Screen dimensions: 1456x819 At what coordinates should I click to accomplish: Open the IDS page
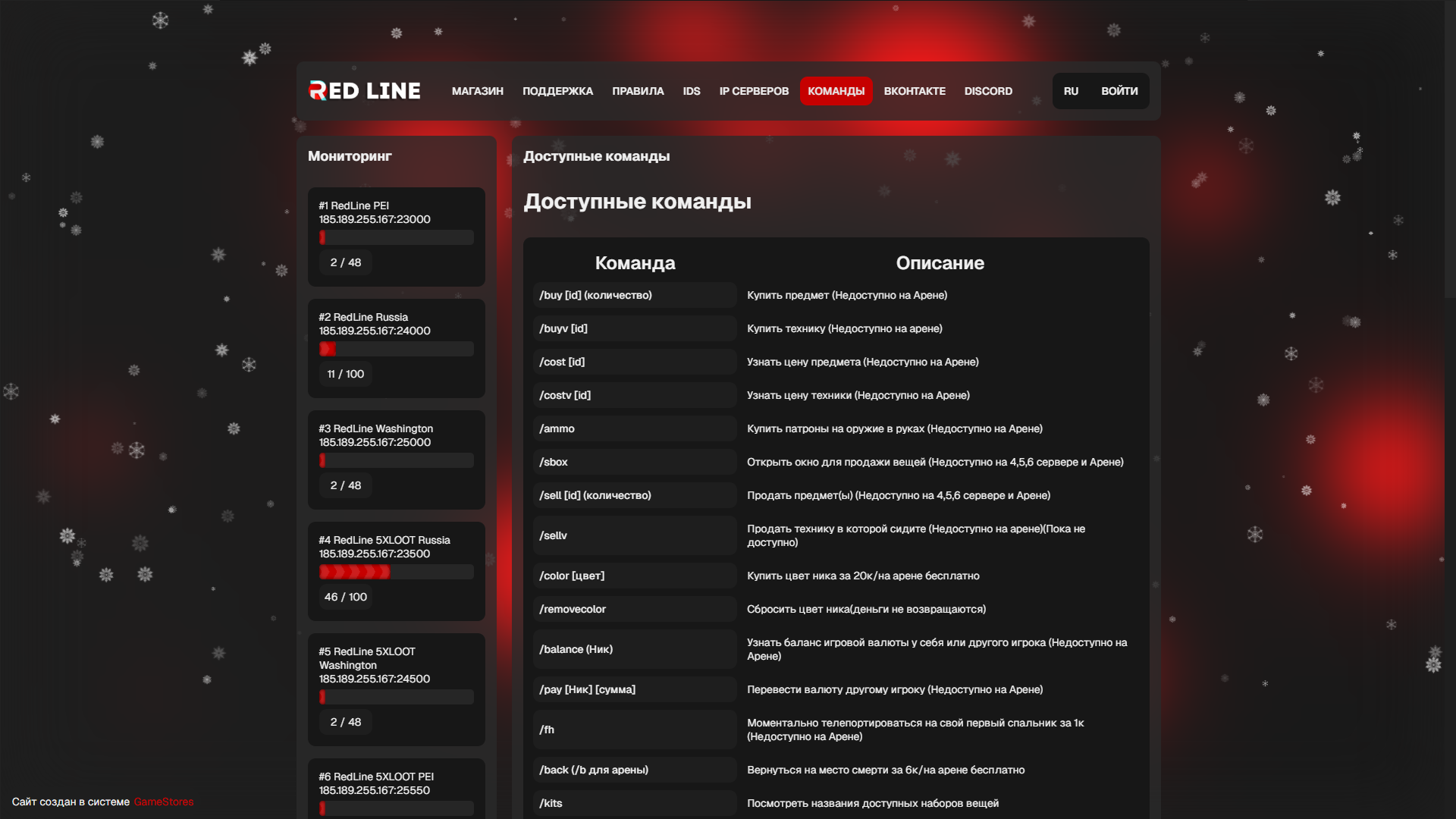coord(691,91)
